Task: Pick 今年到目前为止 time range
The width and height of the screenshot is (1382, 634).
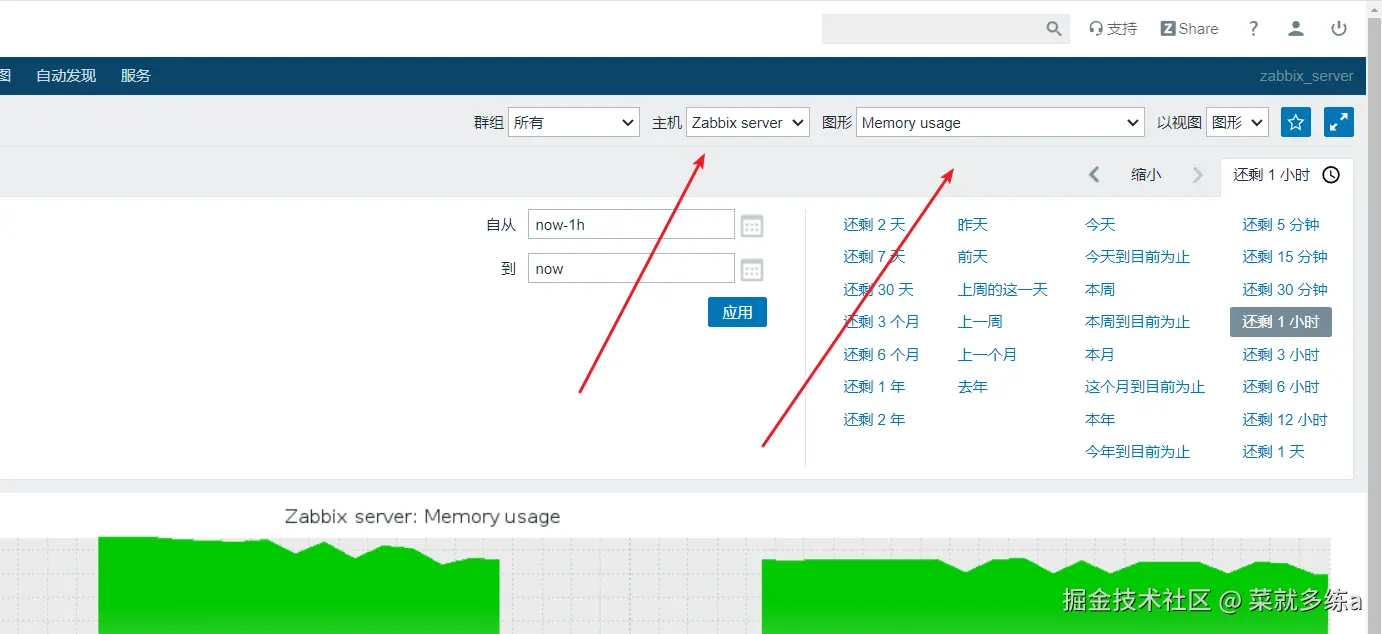Action: [x=1138, y=452]
